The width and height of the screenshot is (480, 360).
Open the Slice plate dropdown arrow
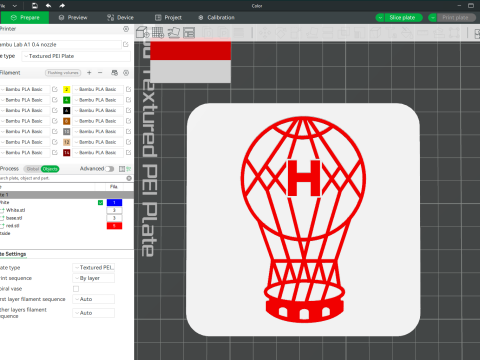[x=380, y=18]
